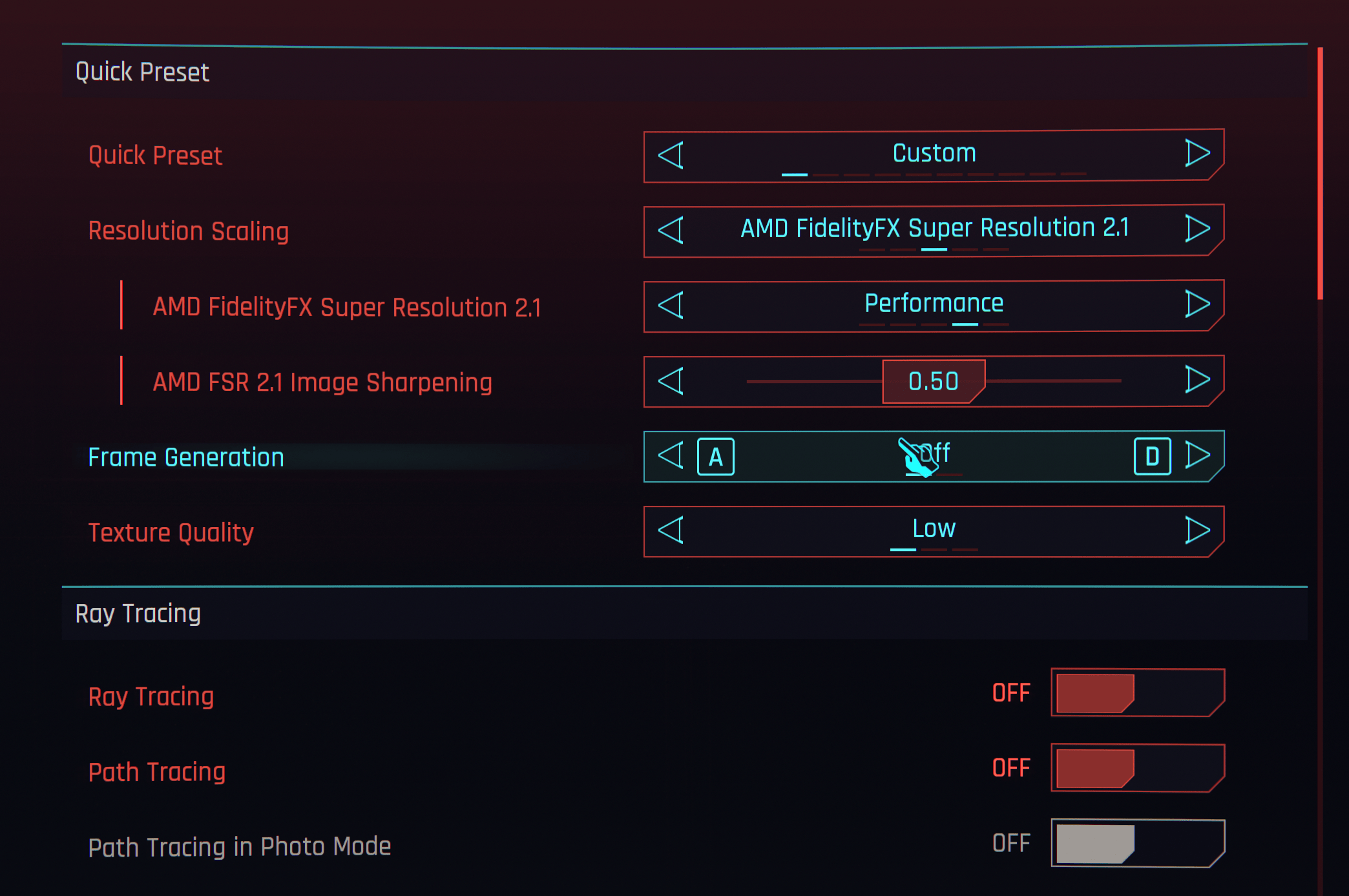
Task: Click left arrow on Quick Preset selector
Action: 671,155
